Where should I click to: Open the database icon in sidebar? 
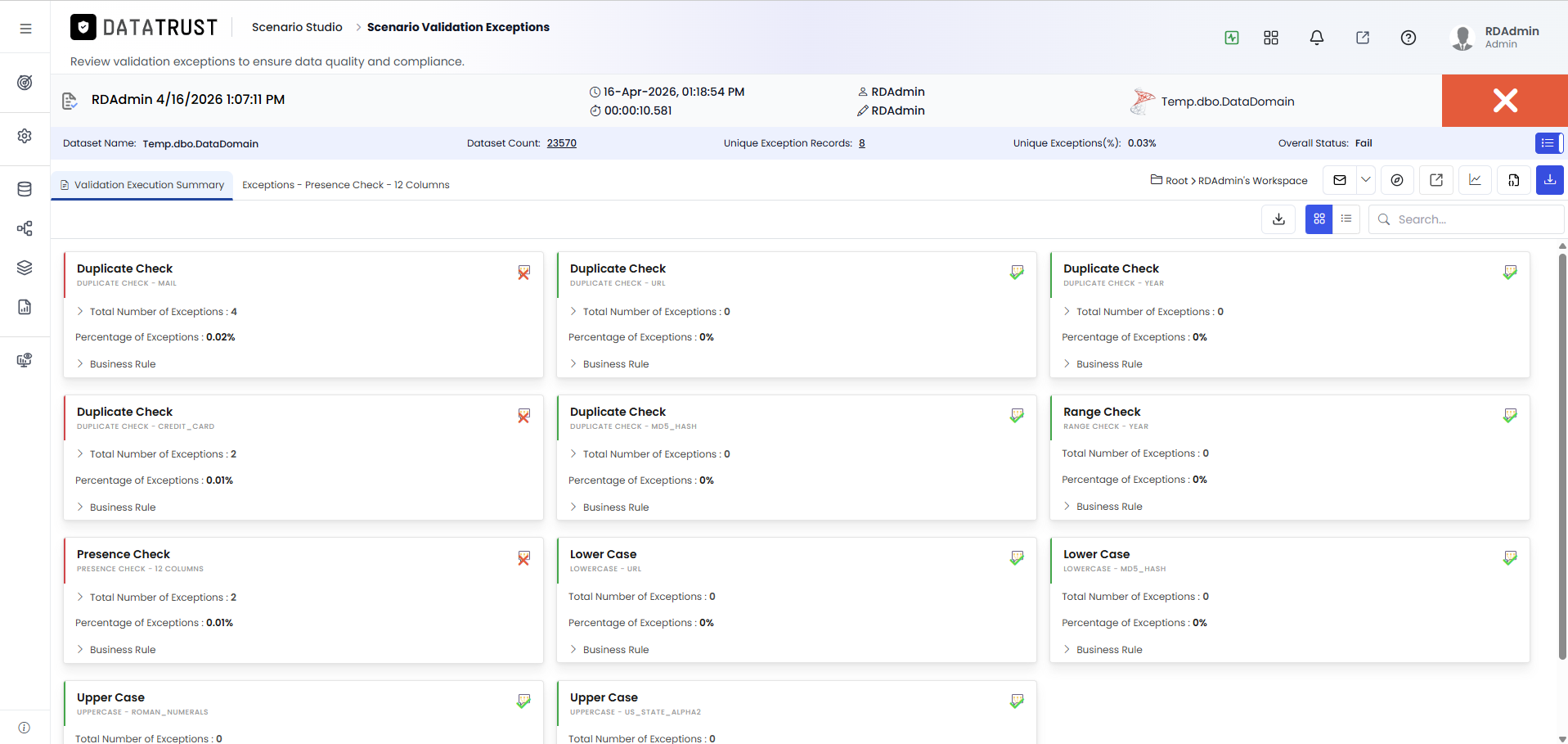pos(25,189)
